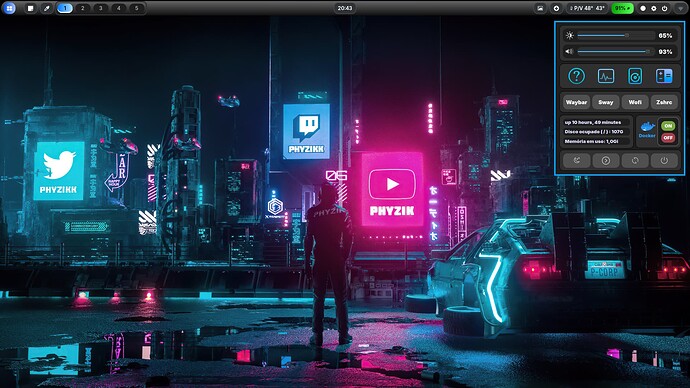Click the solid white circle record icon
Image resolution: width=690 pixels, height=388 pixels.
tap(643, 8)
